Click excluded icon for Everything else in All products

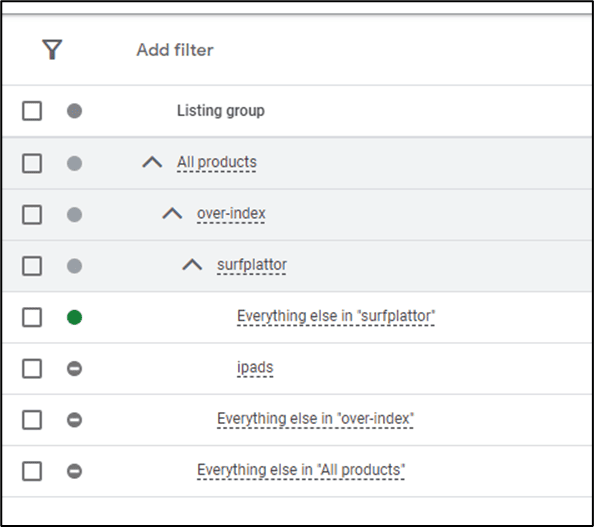[74, 471]
